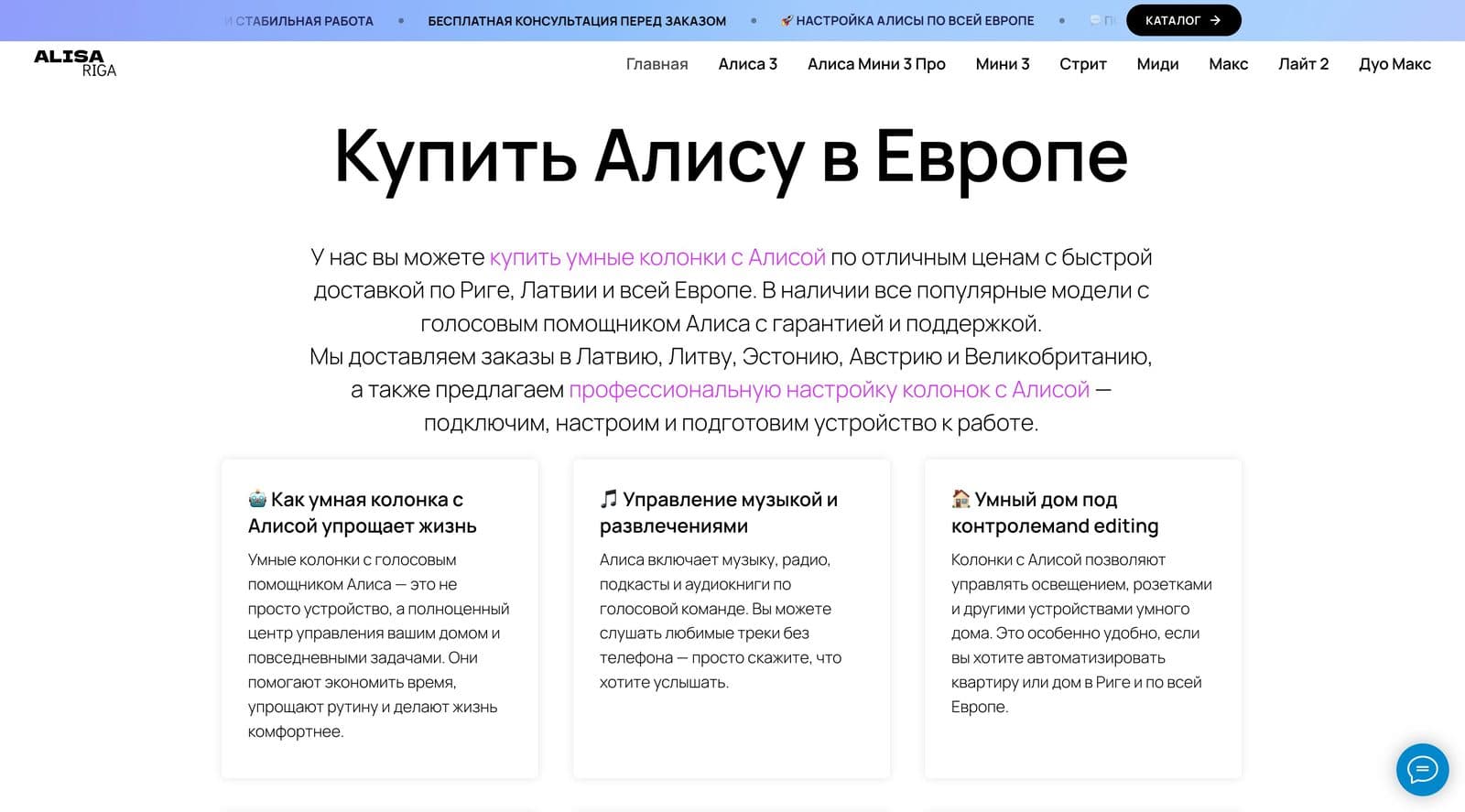Click heading 'Управление музыкой и развлечениями'

point(719,513)
